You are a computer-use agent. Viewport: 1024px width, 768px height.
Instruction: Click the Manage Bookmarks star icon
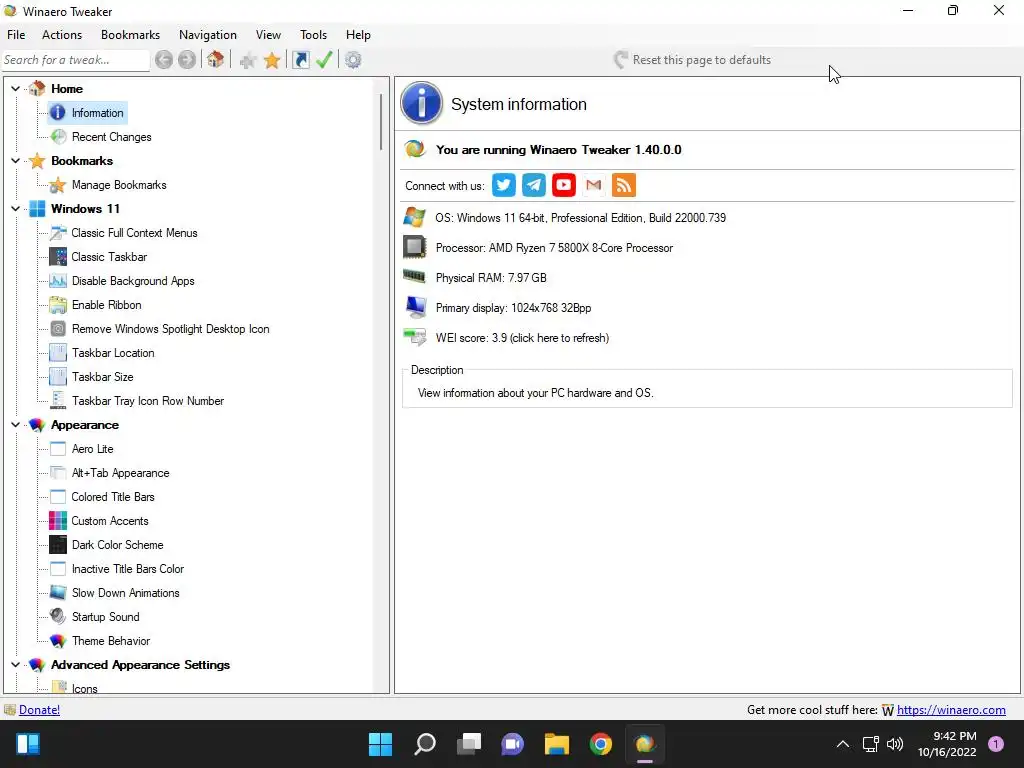point(58,185)
